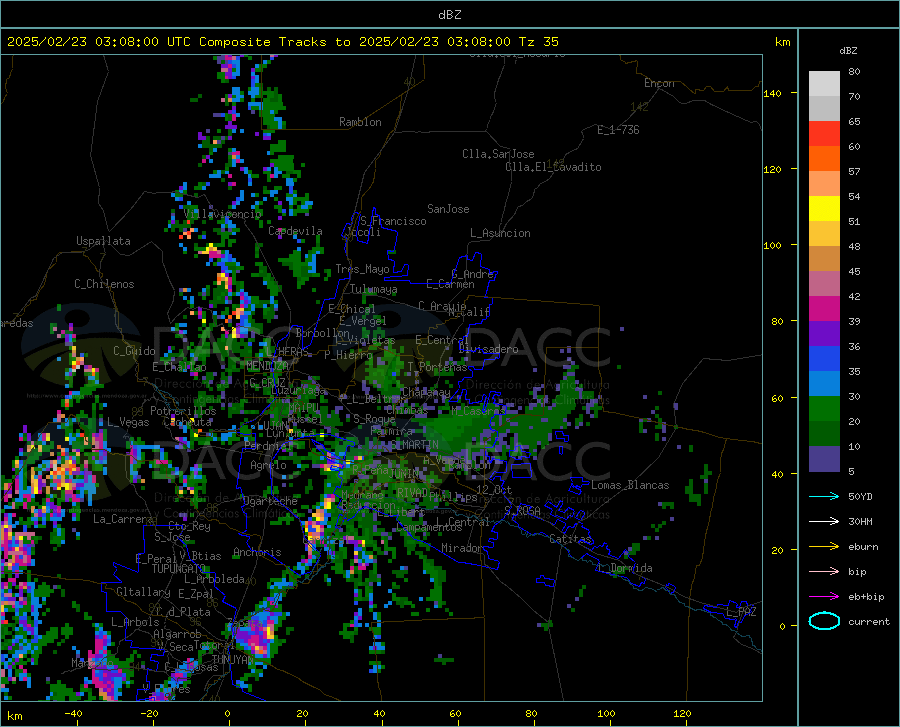Image resolution: width=900 pixels, height=727 pixels.
Task: Click the 140 km vertical axis tick
Action: click(773, 93)
